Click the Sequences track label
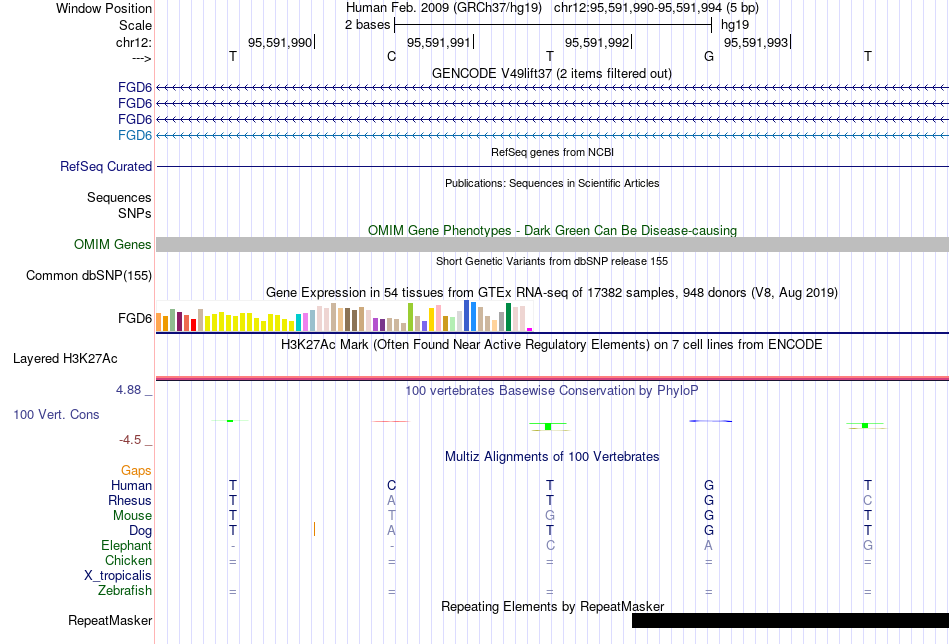The width and height of the screenshot is (950, 644). [119, 198]
